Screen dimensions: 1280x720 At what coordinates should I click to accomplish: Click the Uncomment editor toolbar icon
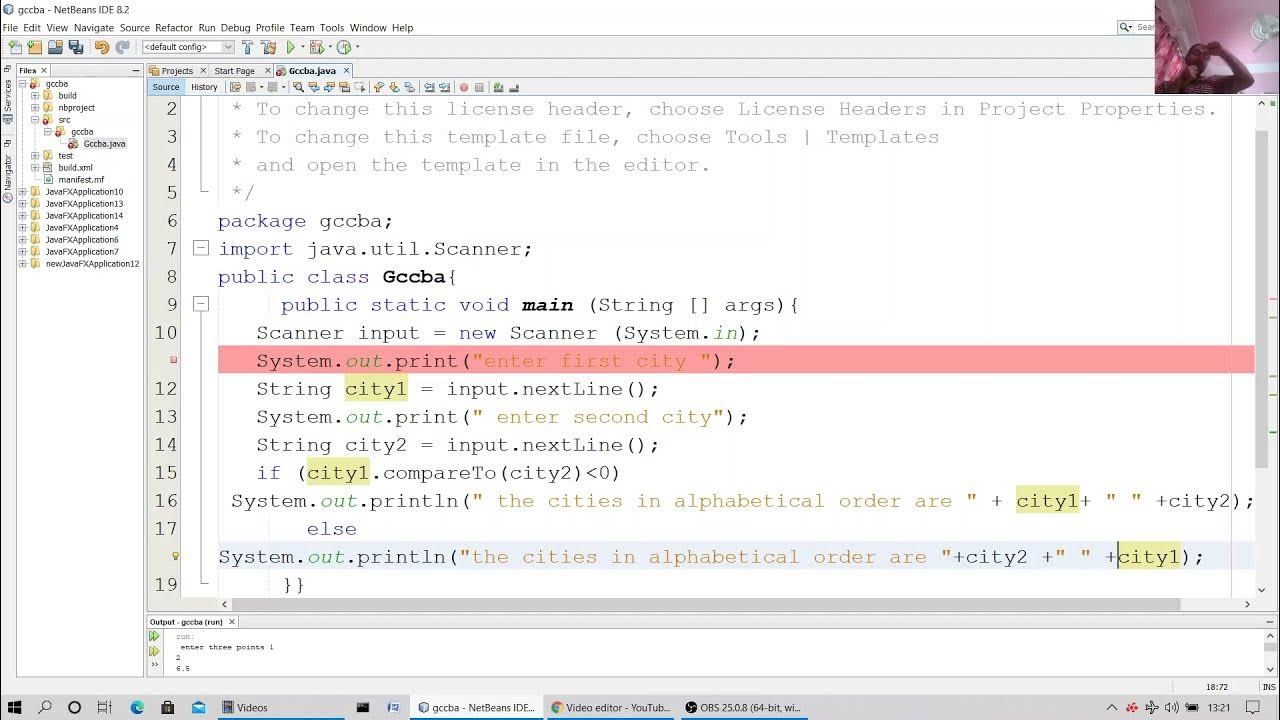[x=514, y=87]
